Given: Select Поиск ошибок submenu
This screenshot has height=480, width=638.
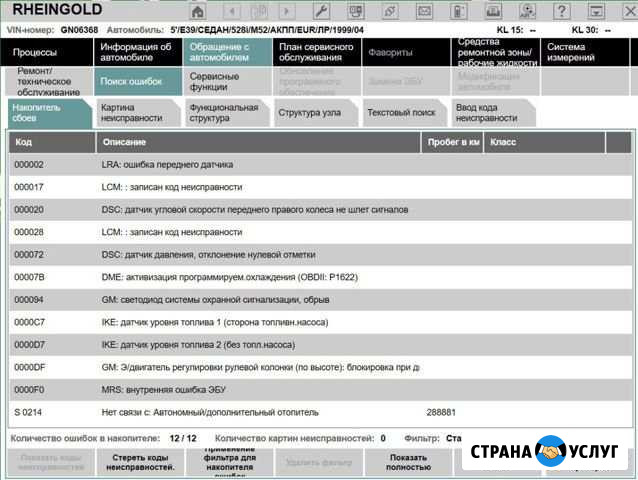Looking at the screenshot, I should (x=138, y=81).
